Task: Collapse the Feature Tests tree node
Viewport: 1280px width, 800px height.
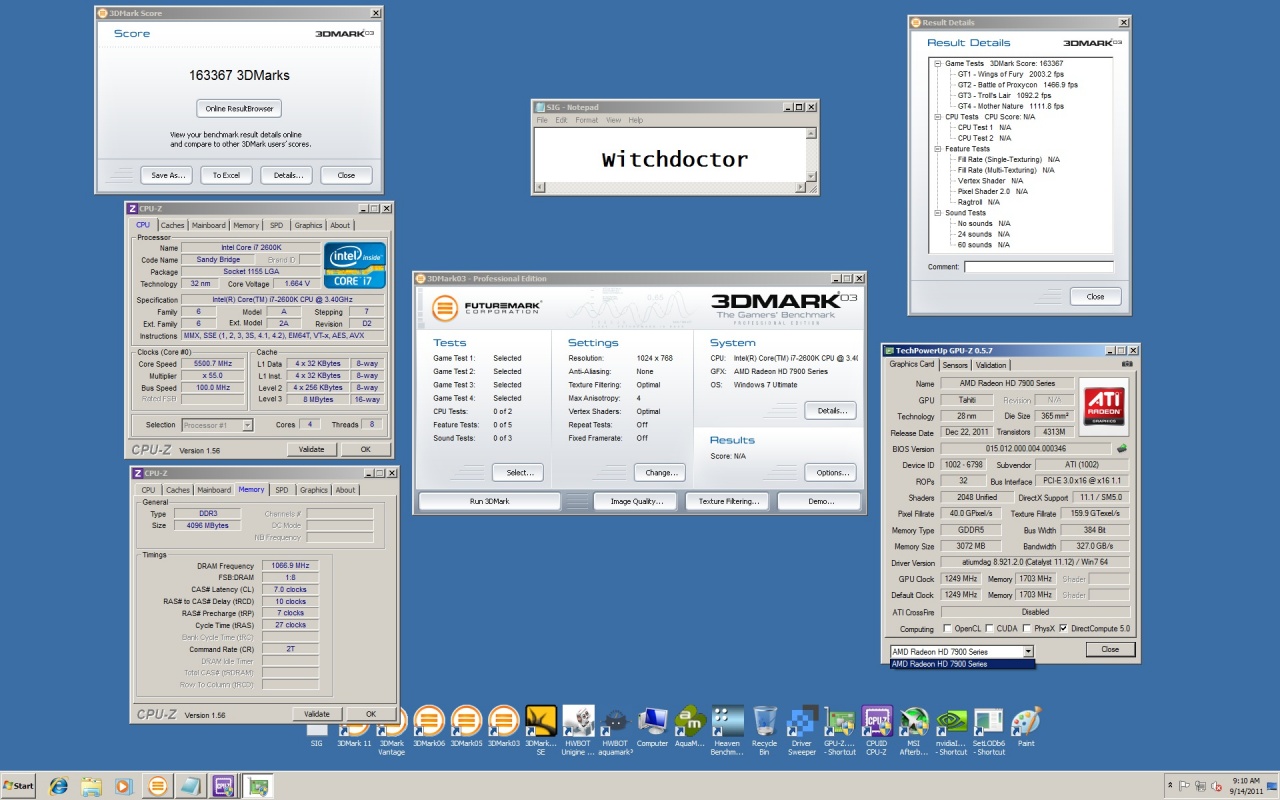Action: (x=938, y=149)
